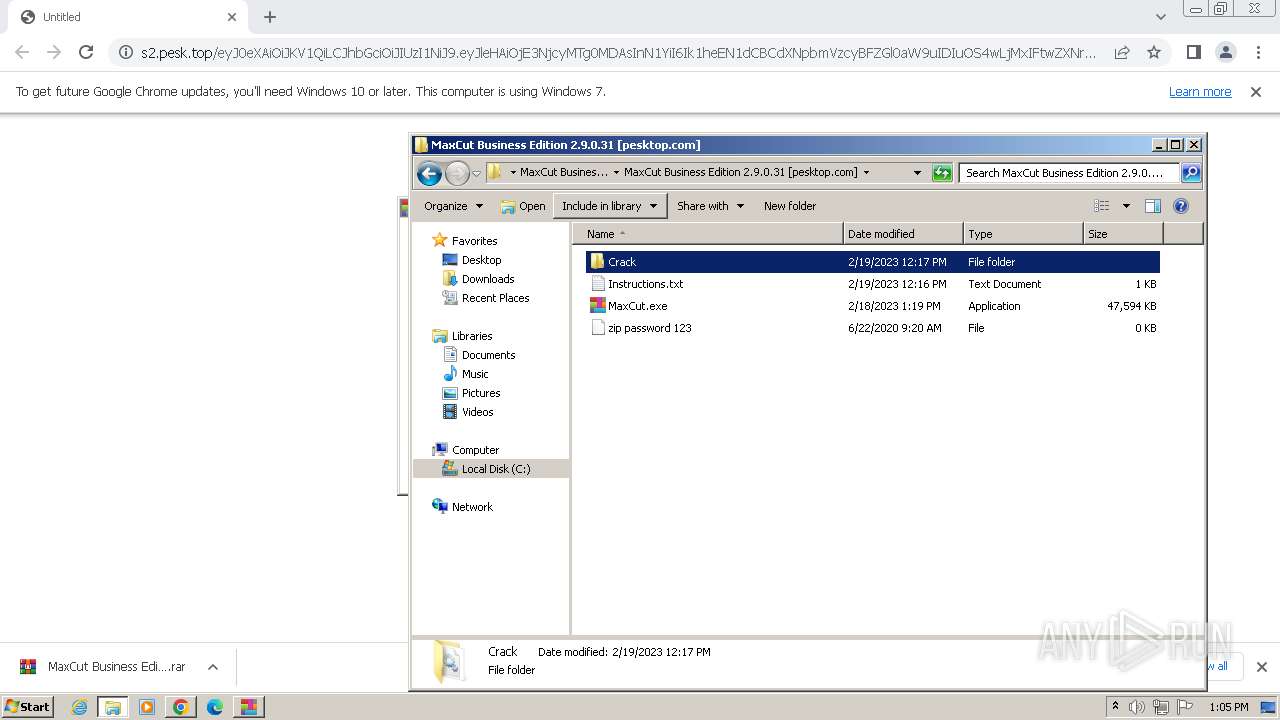Open download item options chevron
The image size is (1280, 720).
(212, 667)
